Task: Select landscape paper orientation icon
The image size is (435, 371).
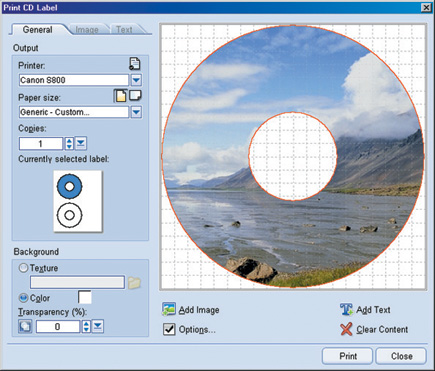Action: click(135, 96)
